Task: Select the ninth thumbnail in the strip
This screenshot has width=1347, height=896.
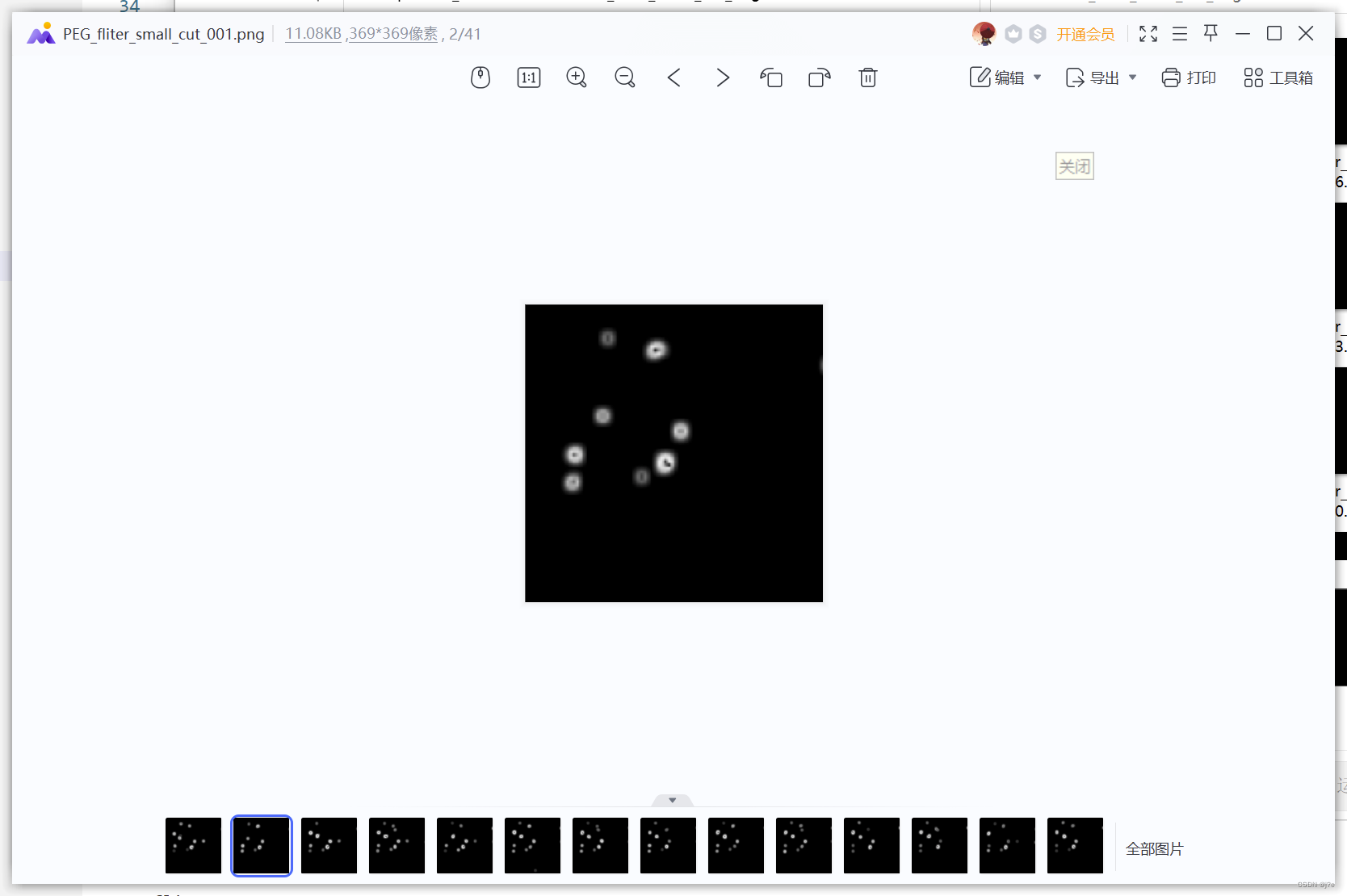Action: [x=736, y=845]
